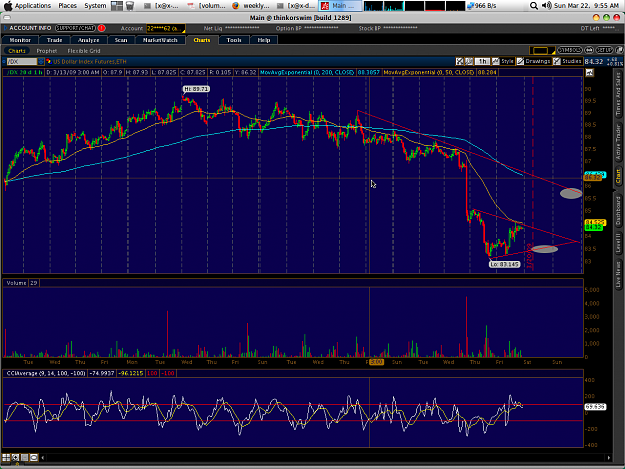Viewport: 625px width, 469px height.
Task: Open the Trade tab
Action: click(54, 40)
